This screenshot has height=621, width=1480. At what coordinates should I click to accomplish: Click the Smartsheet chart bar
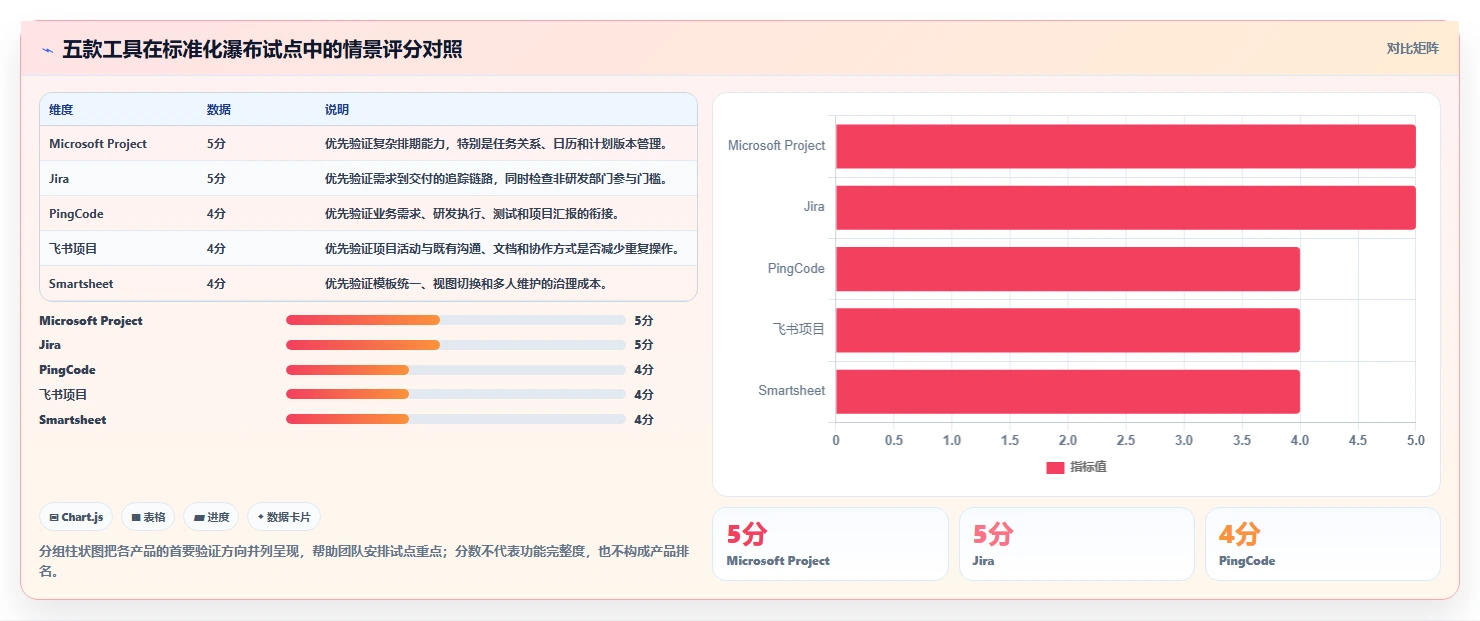[x=1068, y=391]
